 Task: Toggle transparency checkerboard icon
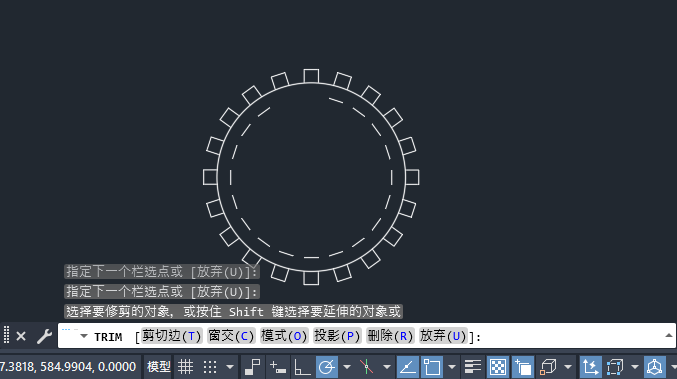pyautogui.click(x=498, y=367)
